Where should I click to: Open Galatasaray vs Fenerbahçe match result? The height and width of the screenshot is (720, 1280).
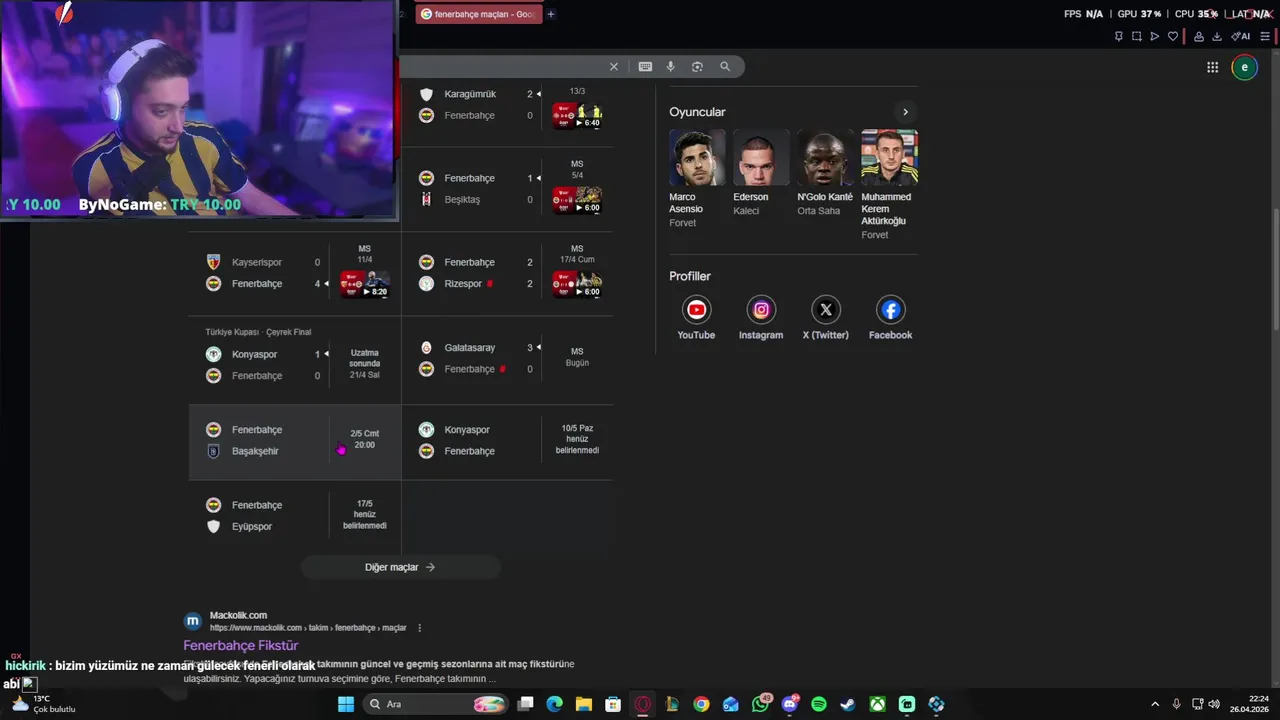tap(508, 358)
